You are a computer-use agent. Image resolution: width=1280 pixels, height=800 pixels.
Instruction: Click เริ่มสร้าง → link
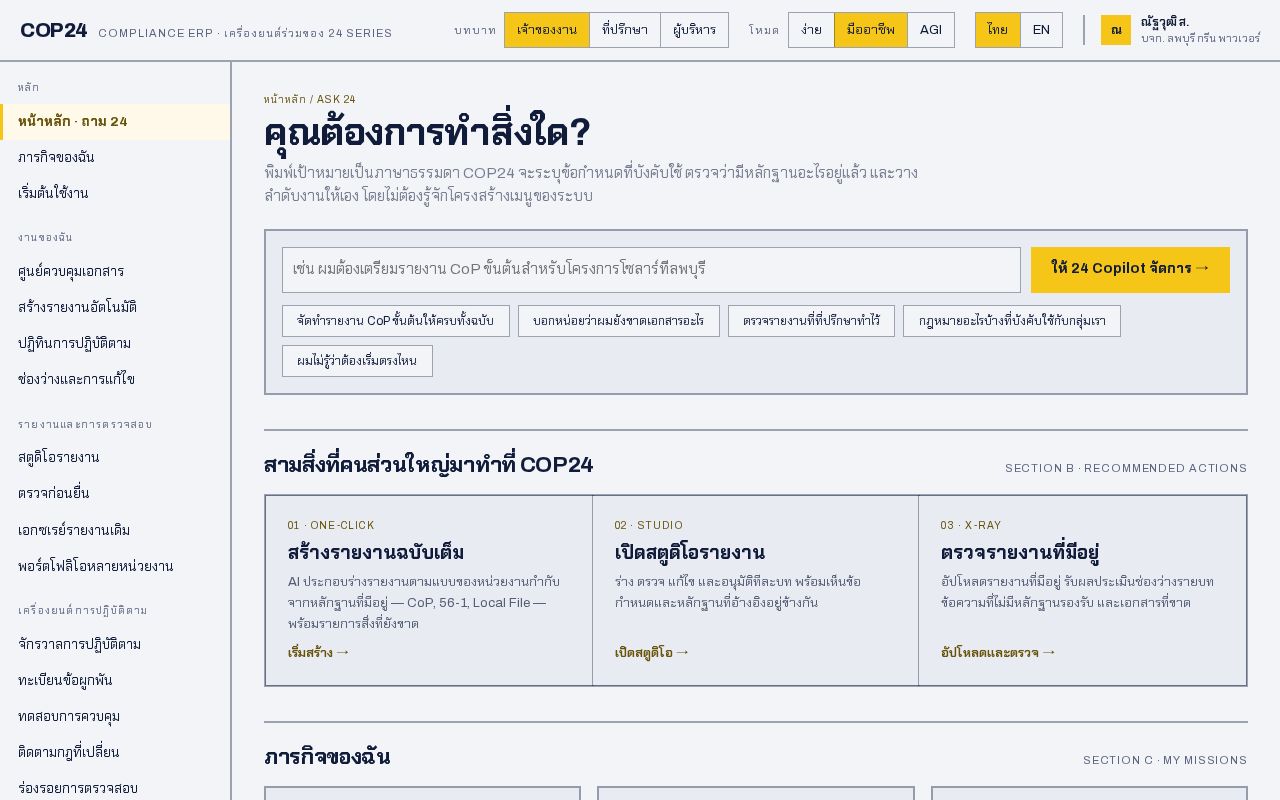pos(319,653)
